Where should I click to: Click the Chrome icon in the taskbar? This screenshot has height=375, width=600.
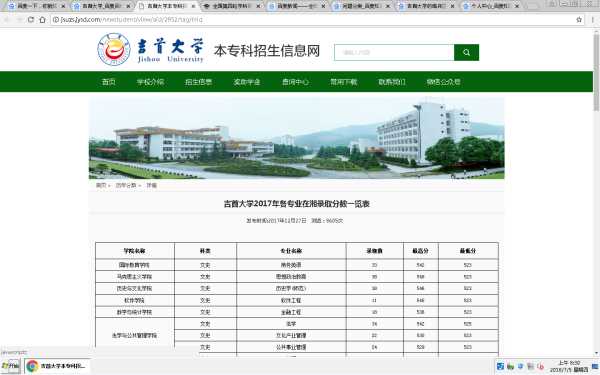pos(32,366)
